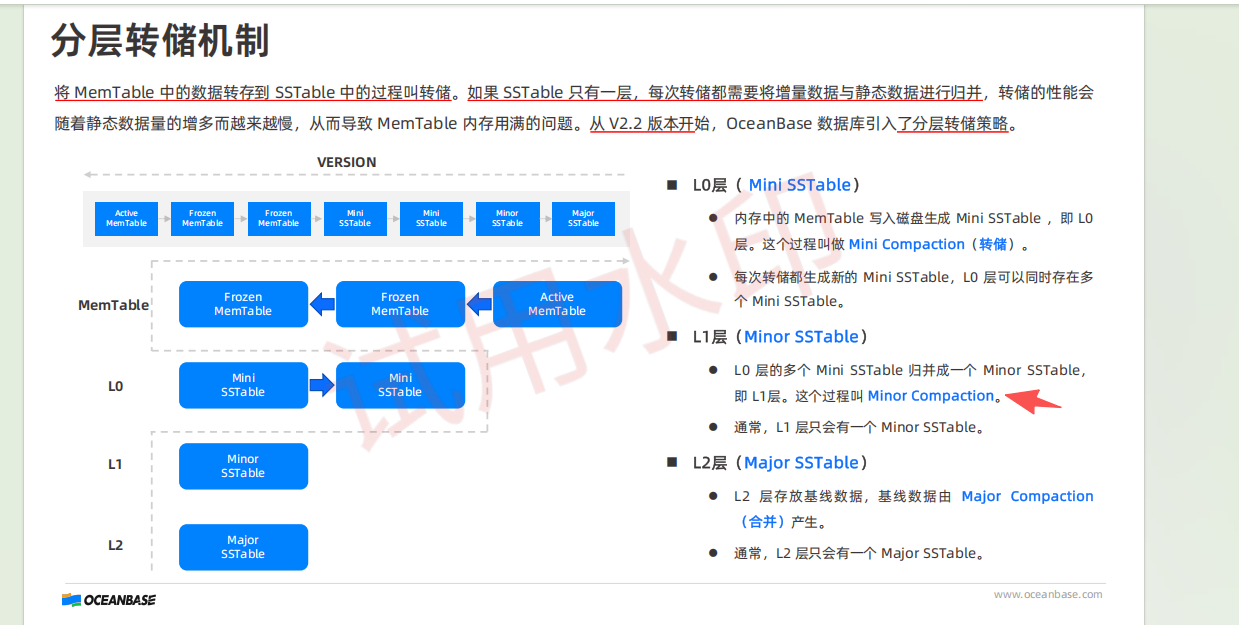
Task: Select the large Major SSTable box in row L2
Action: (x=243, y=547)
